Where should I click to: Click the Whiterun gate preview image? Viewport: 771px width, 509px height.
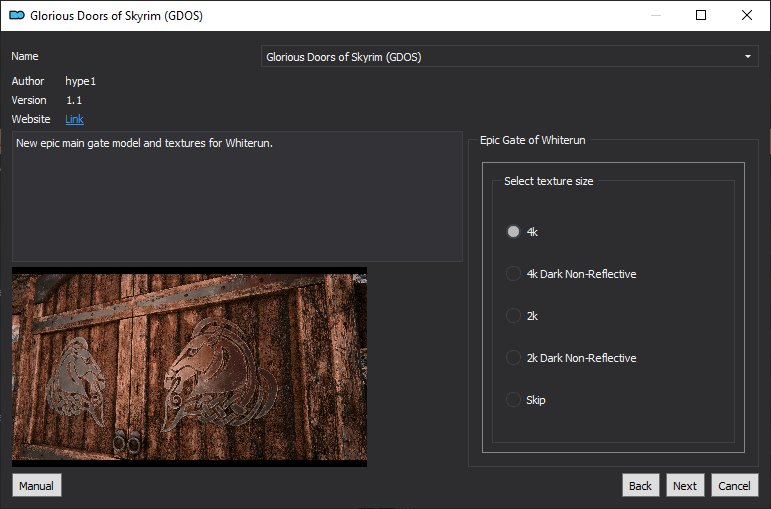189,367
